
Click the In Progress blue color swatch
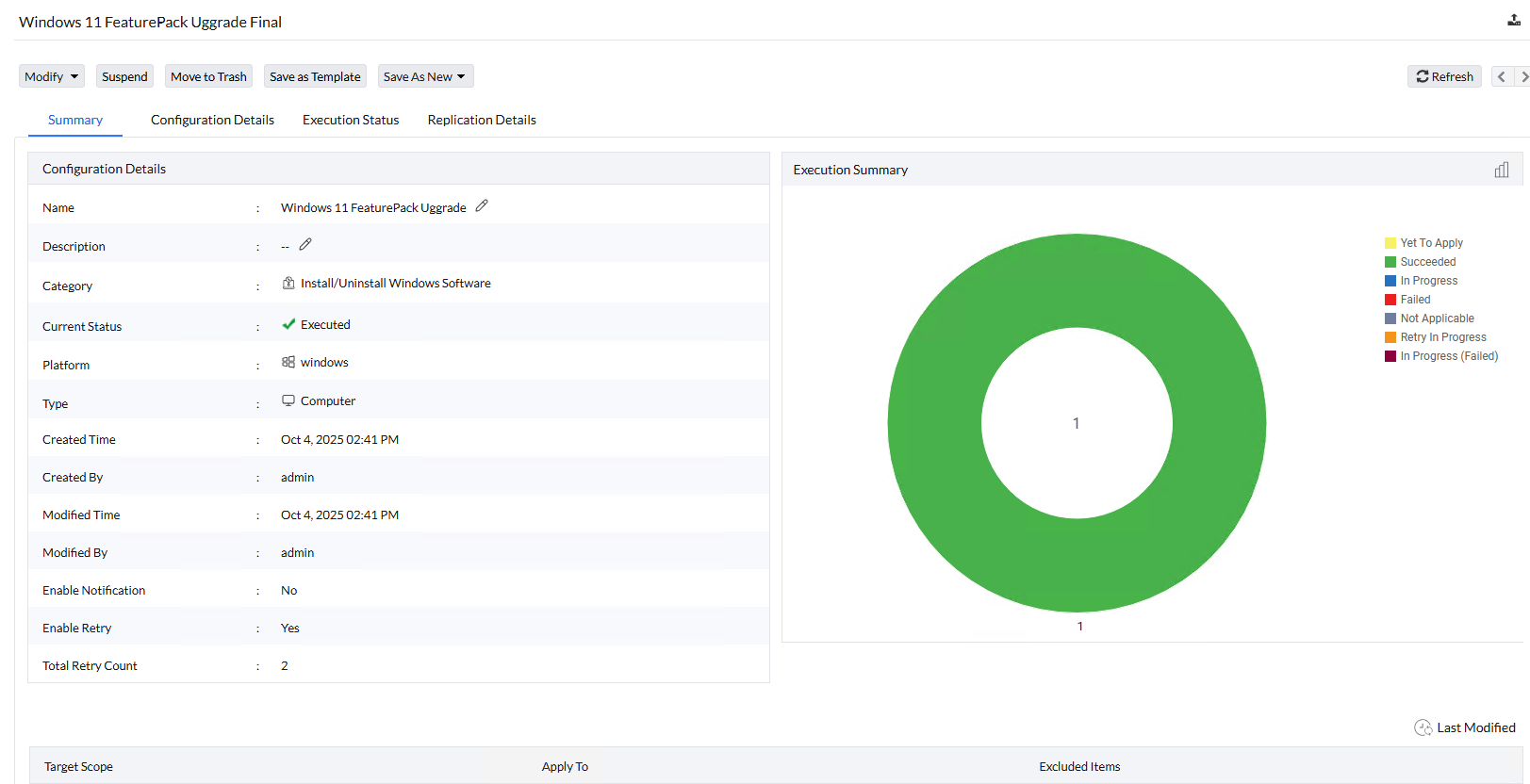[1390, 281]
